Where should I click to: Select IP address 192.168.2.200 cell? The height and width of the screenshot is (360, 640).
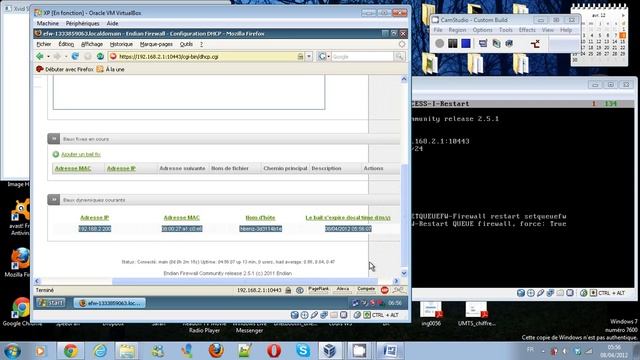(95, 229)
